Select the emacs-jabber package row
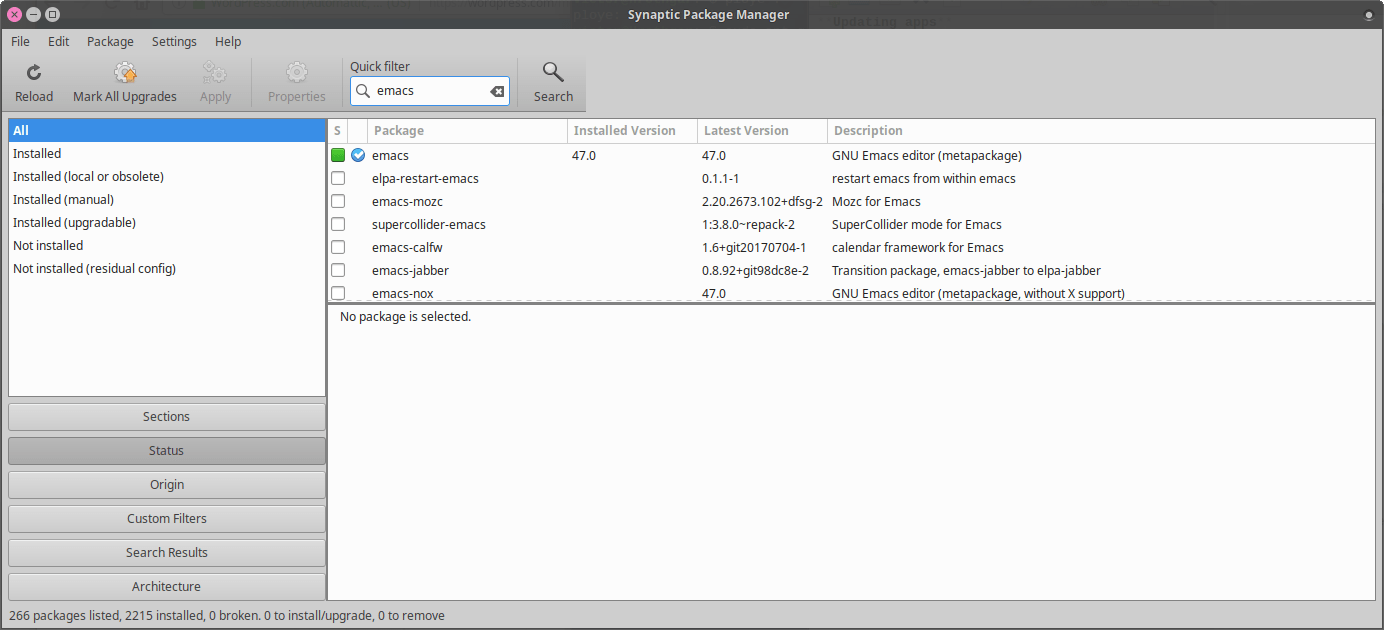This screenshot has width=1384, height=630. [851, 270]
